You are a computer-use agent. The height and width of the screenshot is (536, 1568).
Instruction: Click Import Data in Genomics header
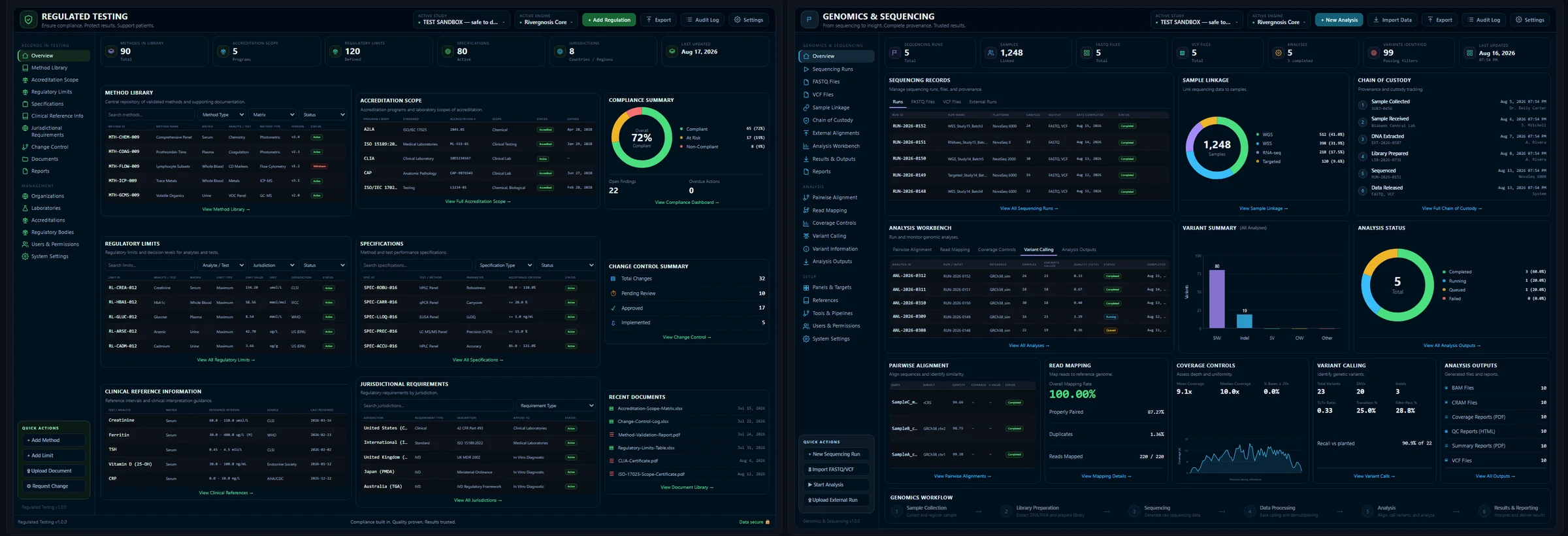coord(1392,20)
